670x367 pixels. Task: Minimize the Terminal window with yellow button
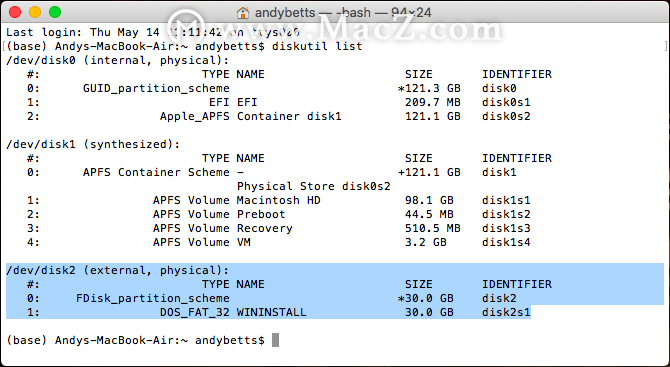[35, 12]
